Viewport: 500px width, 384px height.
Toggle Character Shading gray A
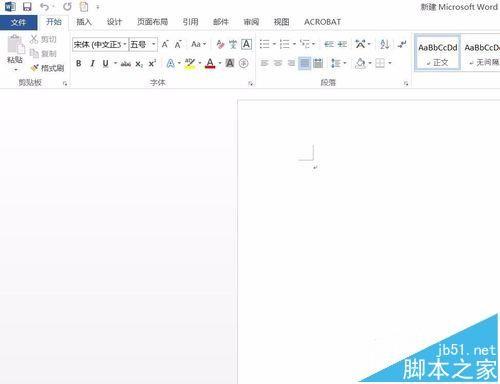click(x=230, y=63)
